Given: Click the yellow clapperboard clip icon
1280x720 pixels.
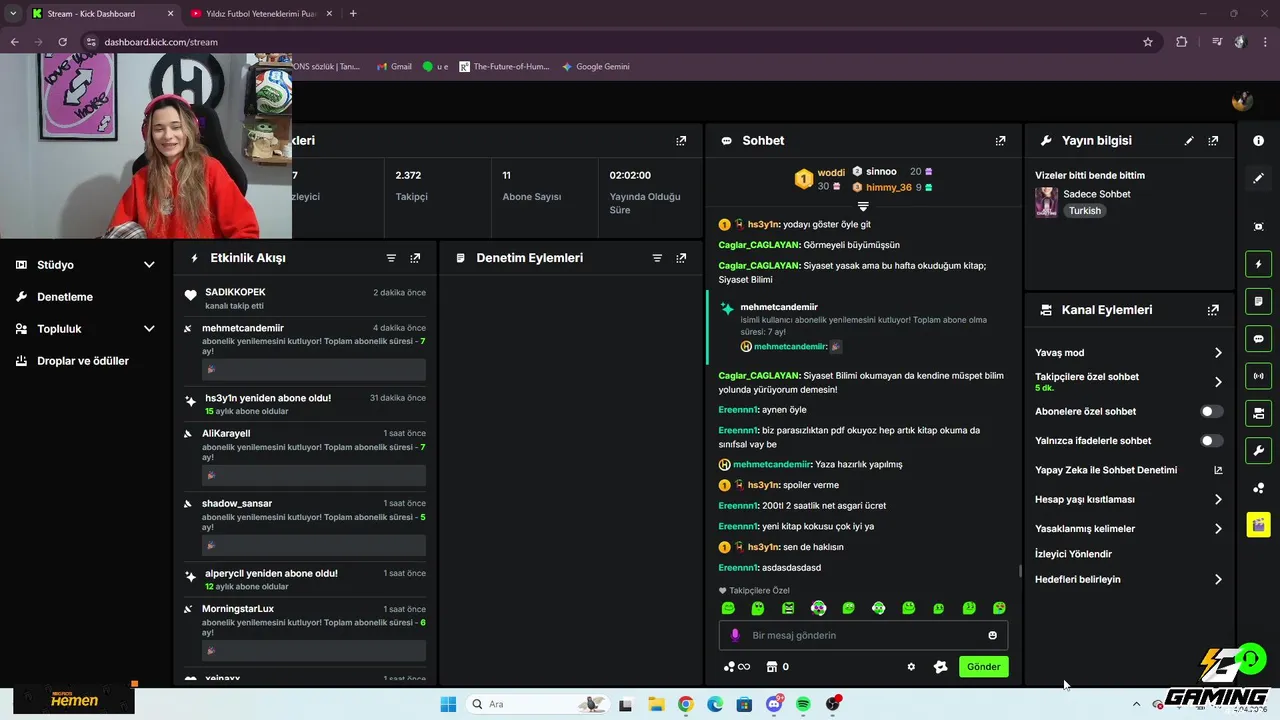Looking at the screenshot, I should [x=1258, y=524].
